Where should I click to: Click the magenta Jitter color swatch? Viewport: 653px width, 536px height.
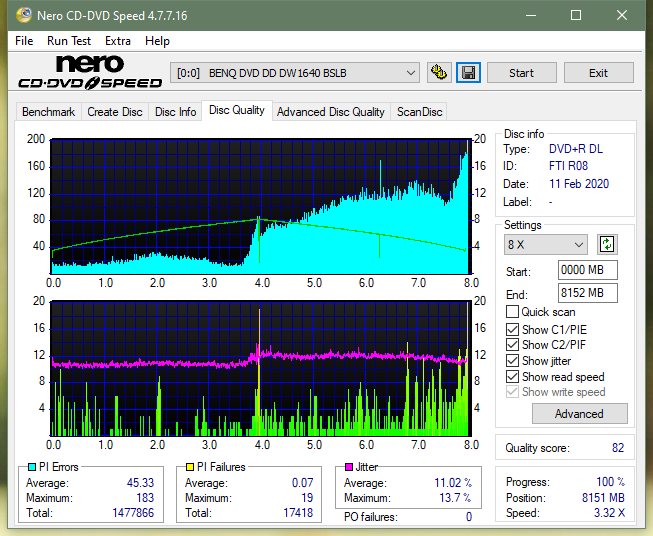pos(349,467)
